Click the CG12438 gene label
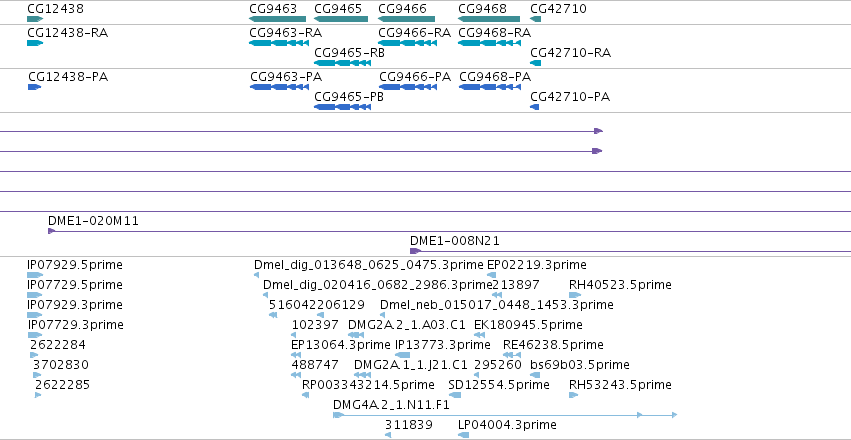 click(55, 9)
